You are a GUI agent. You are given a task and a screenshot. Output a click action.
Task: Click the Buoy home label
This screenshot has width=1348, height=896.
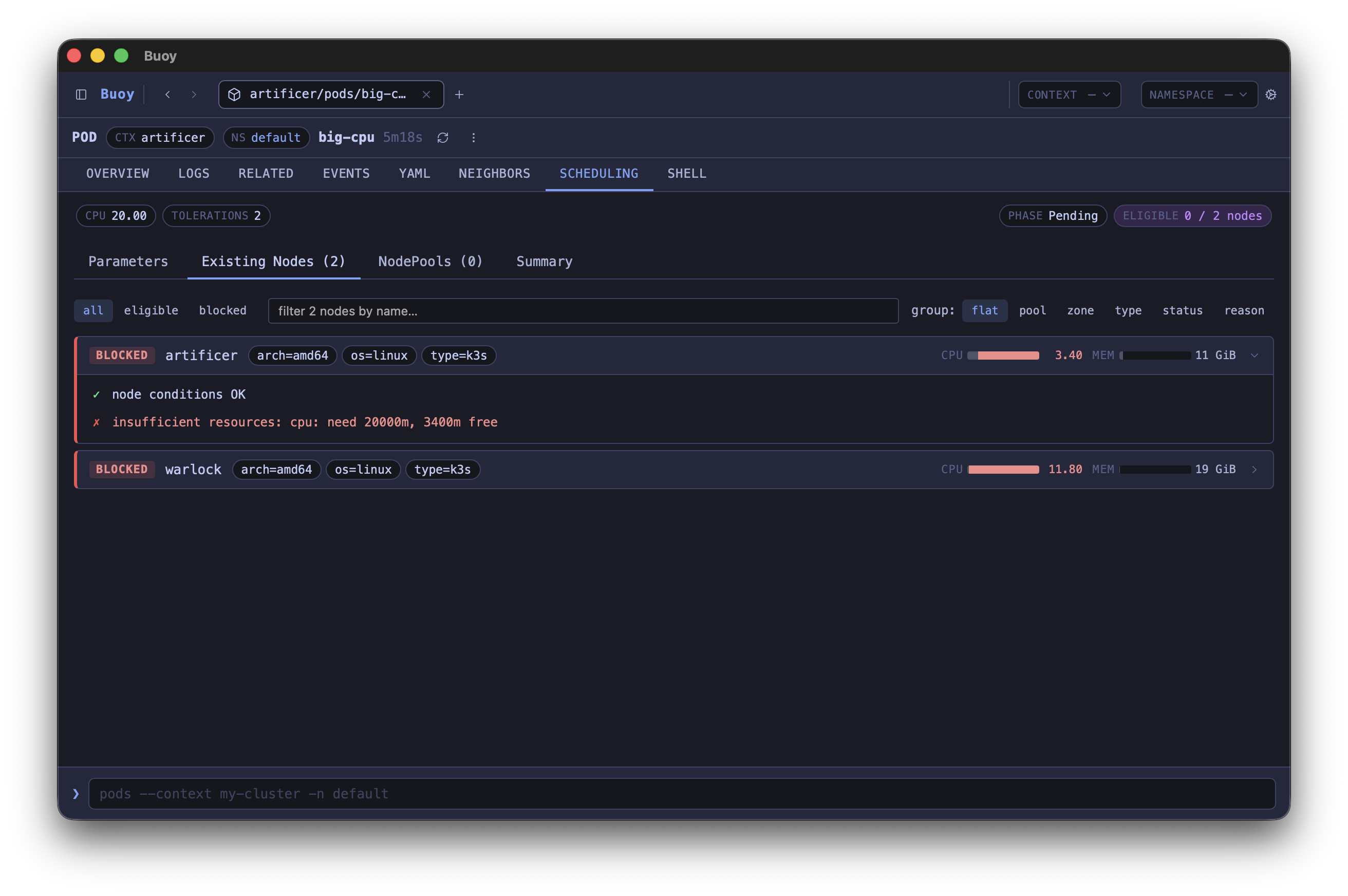[x=117, y=95]
